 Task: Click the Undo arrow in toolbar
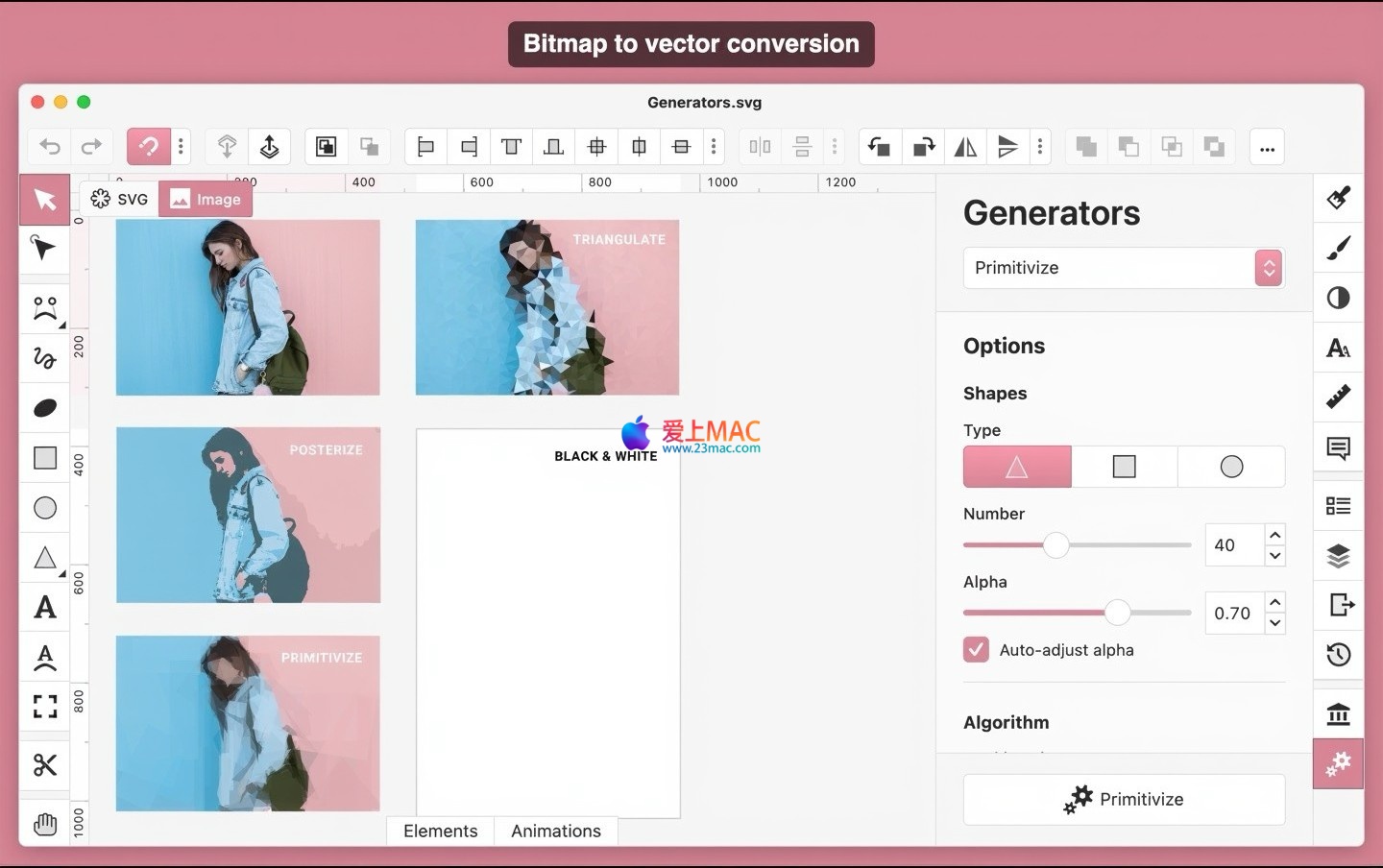(x=50, y=147)
